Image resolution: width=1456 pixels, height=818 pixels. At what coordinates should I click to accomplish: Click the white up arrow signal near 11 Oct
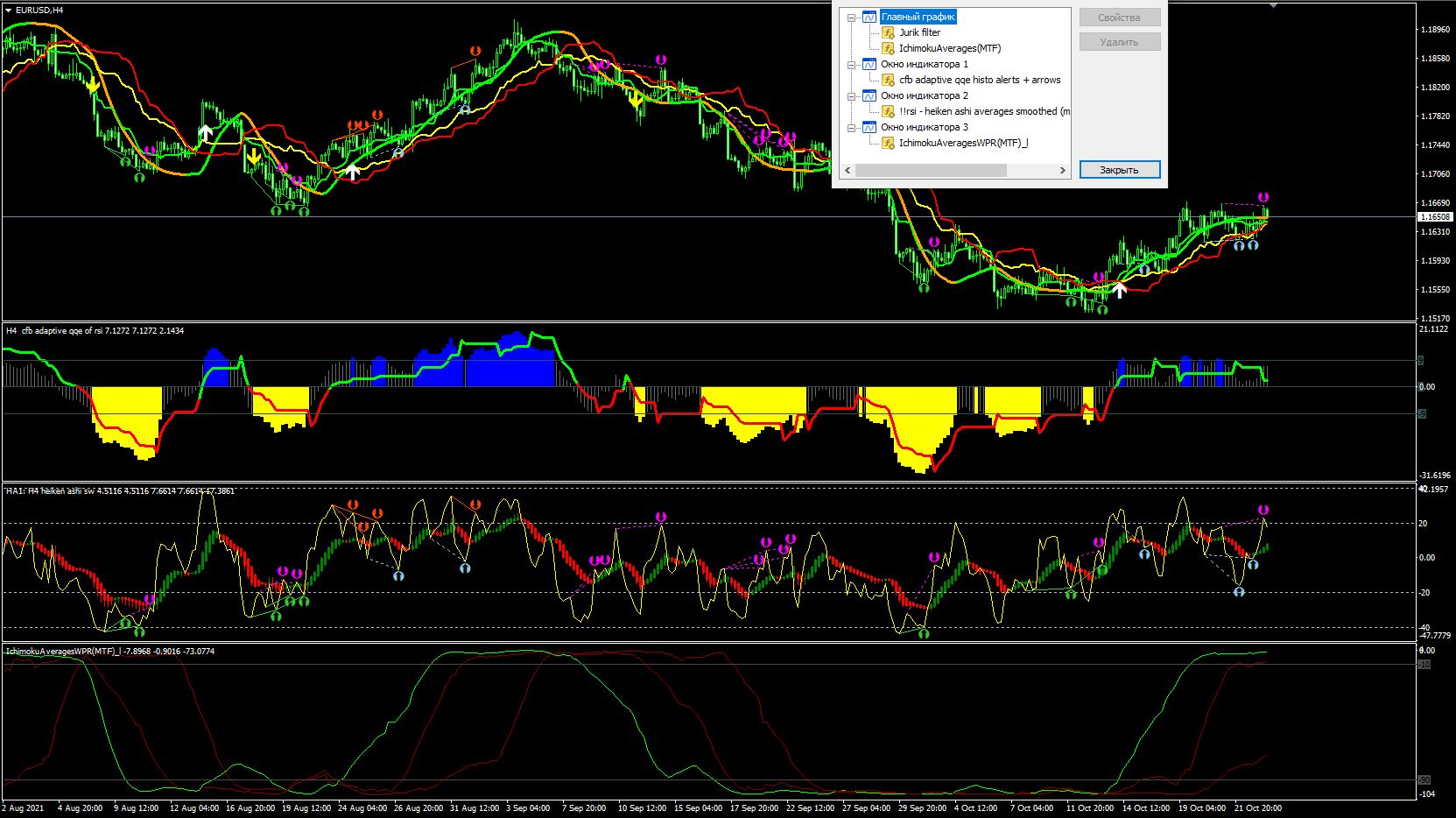pos(1119,290)
